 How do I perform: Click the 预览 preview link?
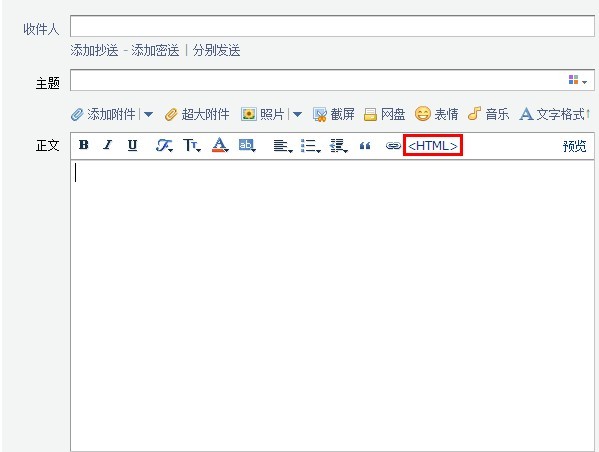click(x=574, y=146)
